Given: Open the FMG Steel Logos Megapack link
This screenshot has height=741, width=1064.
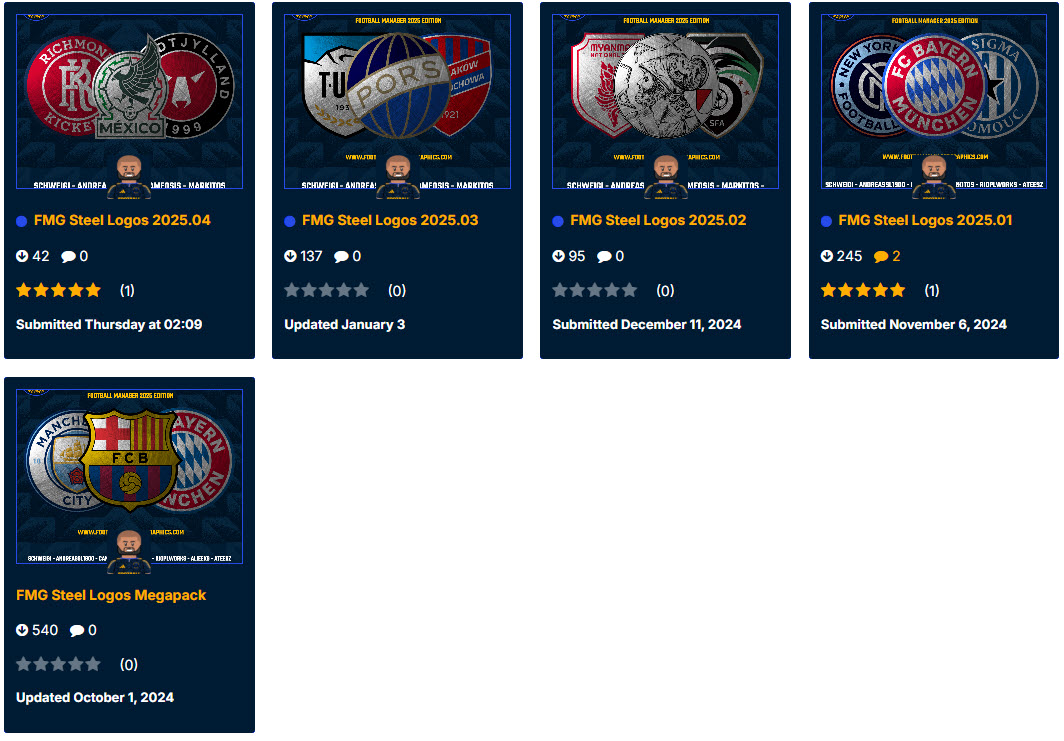Looking at the screenshot, I should coord(111,595).
